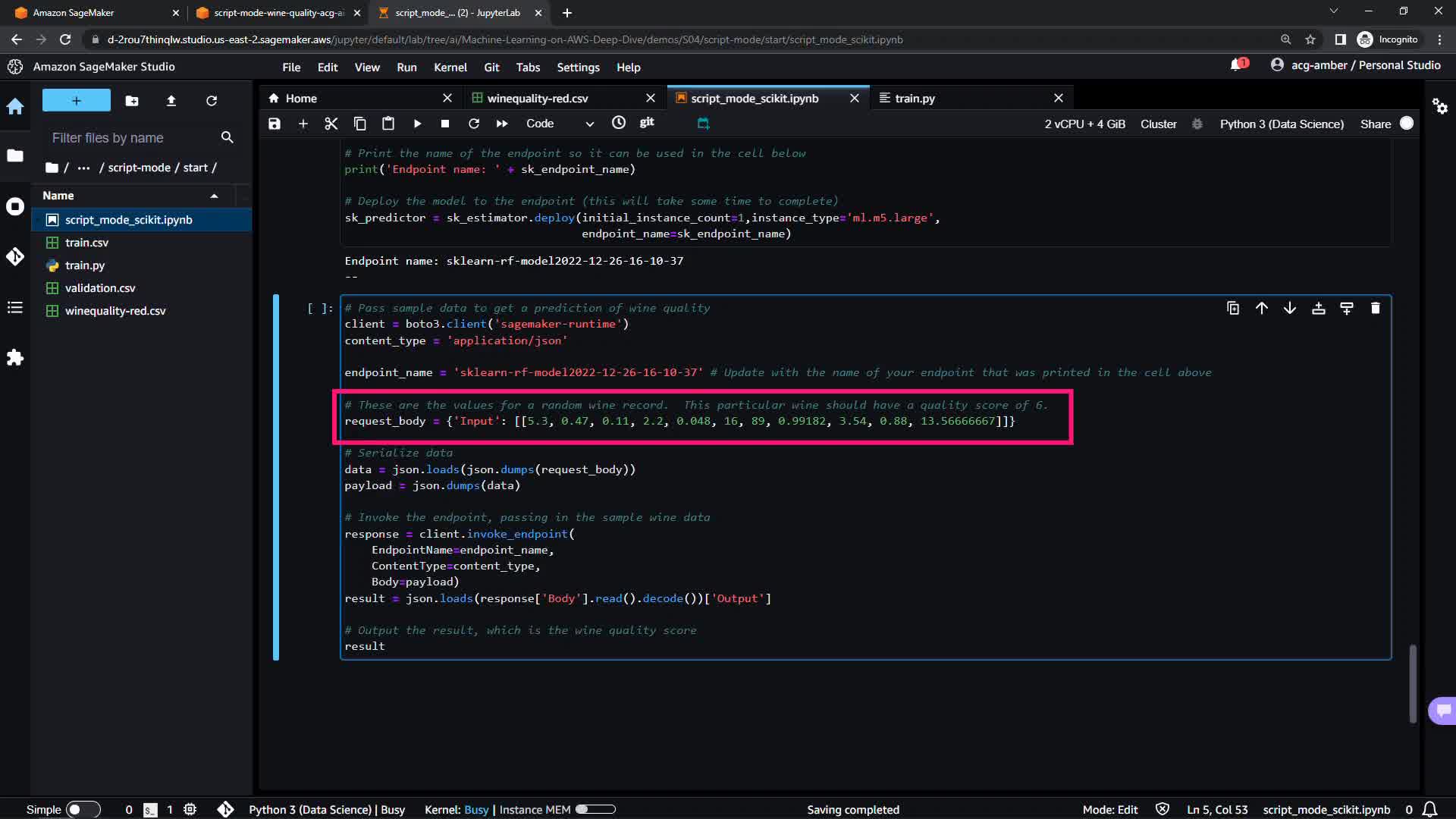1456x819 pixels.
Task: Restart kernel and run all cells
Action: click(502, 124)
